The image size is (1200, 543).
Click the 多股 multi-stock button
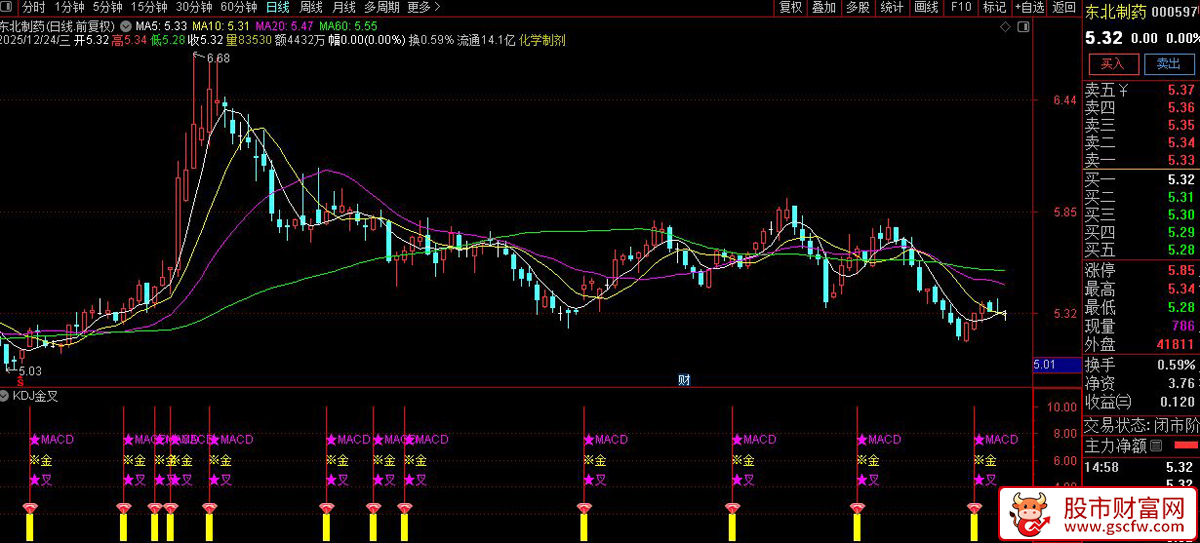(x=858, y=7)
